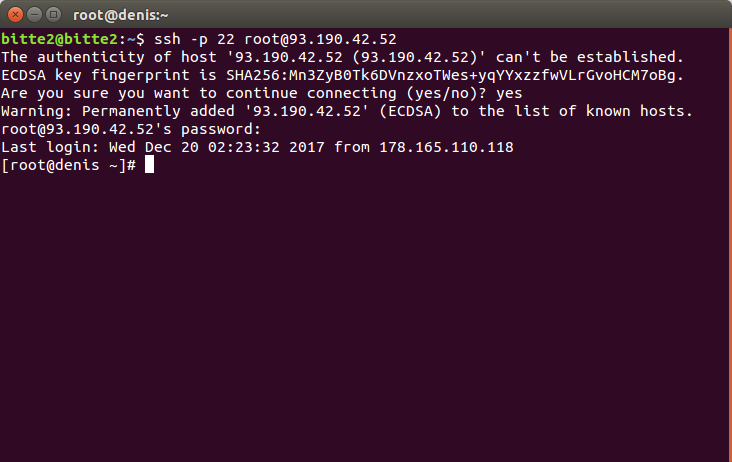The width and height of the screenshot is (732, 462).
Task: Click the green bitte2@bitte2 prompt
Action: pos(59,39)
